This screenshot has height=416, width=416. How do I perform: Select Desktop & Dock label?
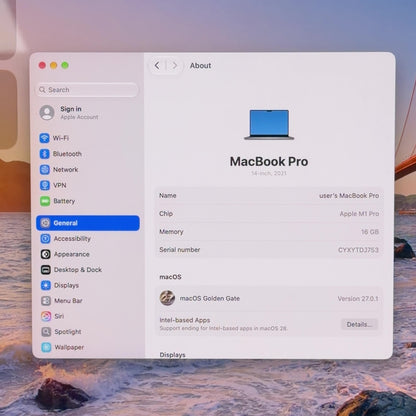[x=78, y=270]
